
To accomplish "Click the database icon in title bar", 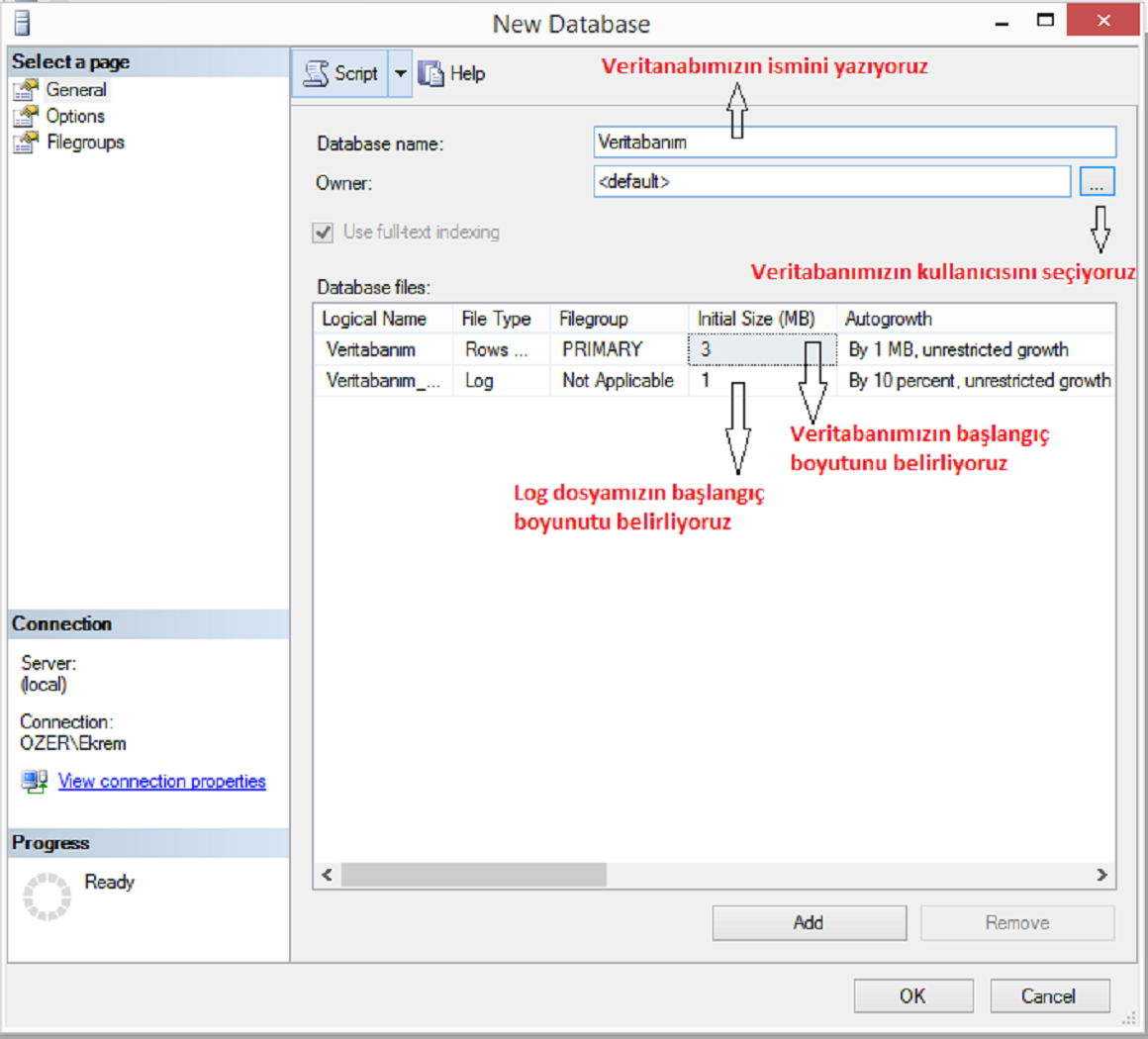I will pos(22,23).
